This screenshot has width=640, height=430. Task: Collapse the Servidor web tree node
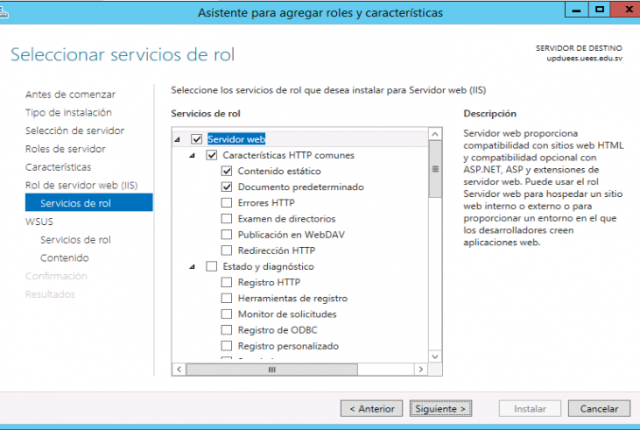[178, 140]
